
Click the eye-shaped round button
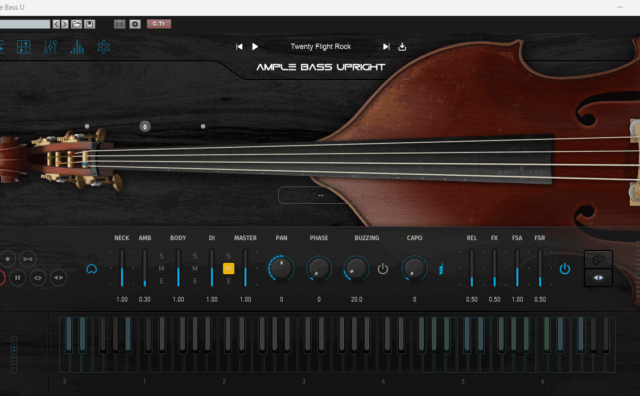click(x=38, y=278)
